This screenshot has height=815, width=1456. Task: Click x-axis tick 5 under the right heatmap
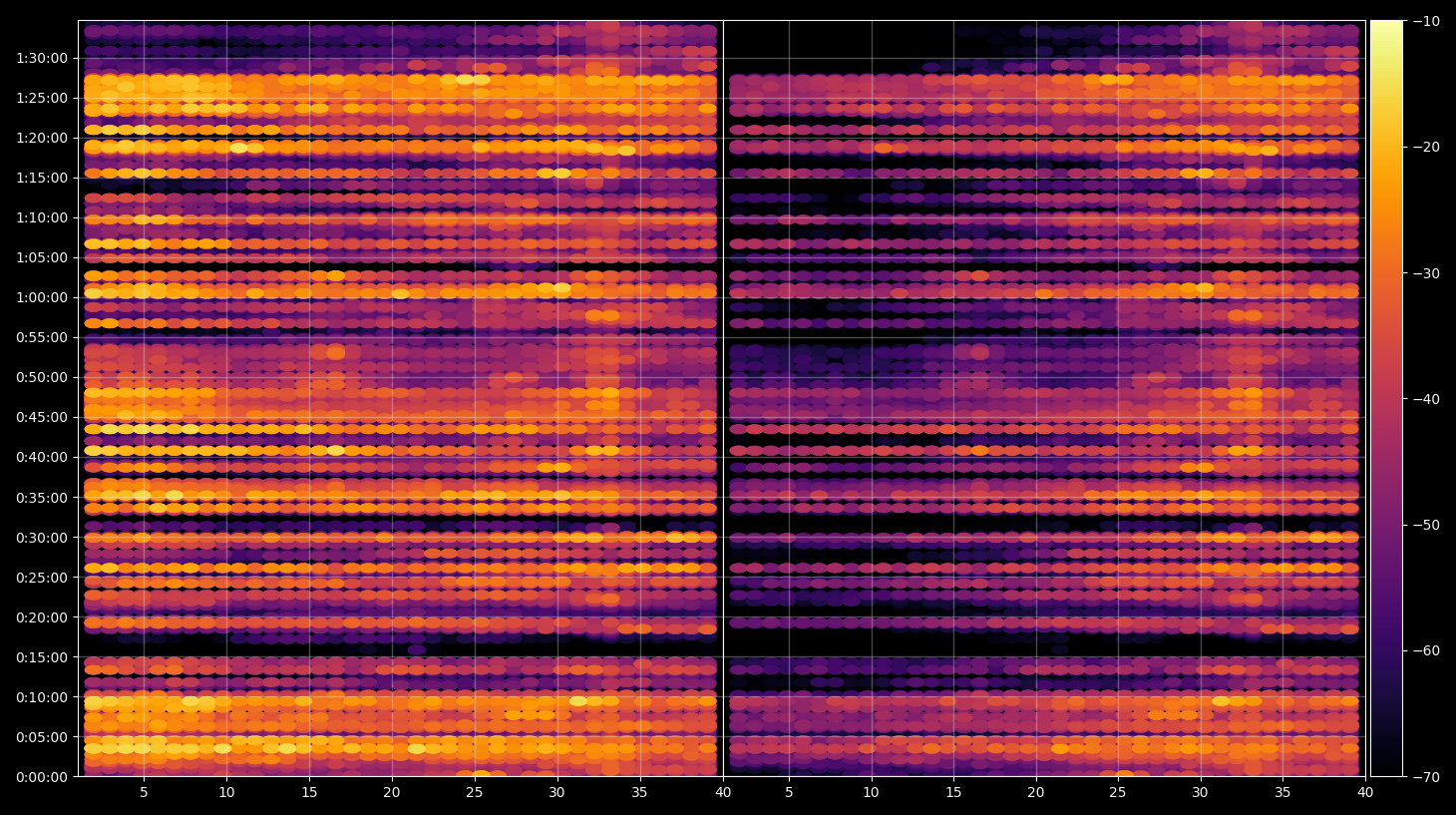tap(789, 793)
